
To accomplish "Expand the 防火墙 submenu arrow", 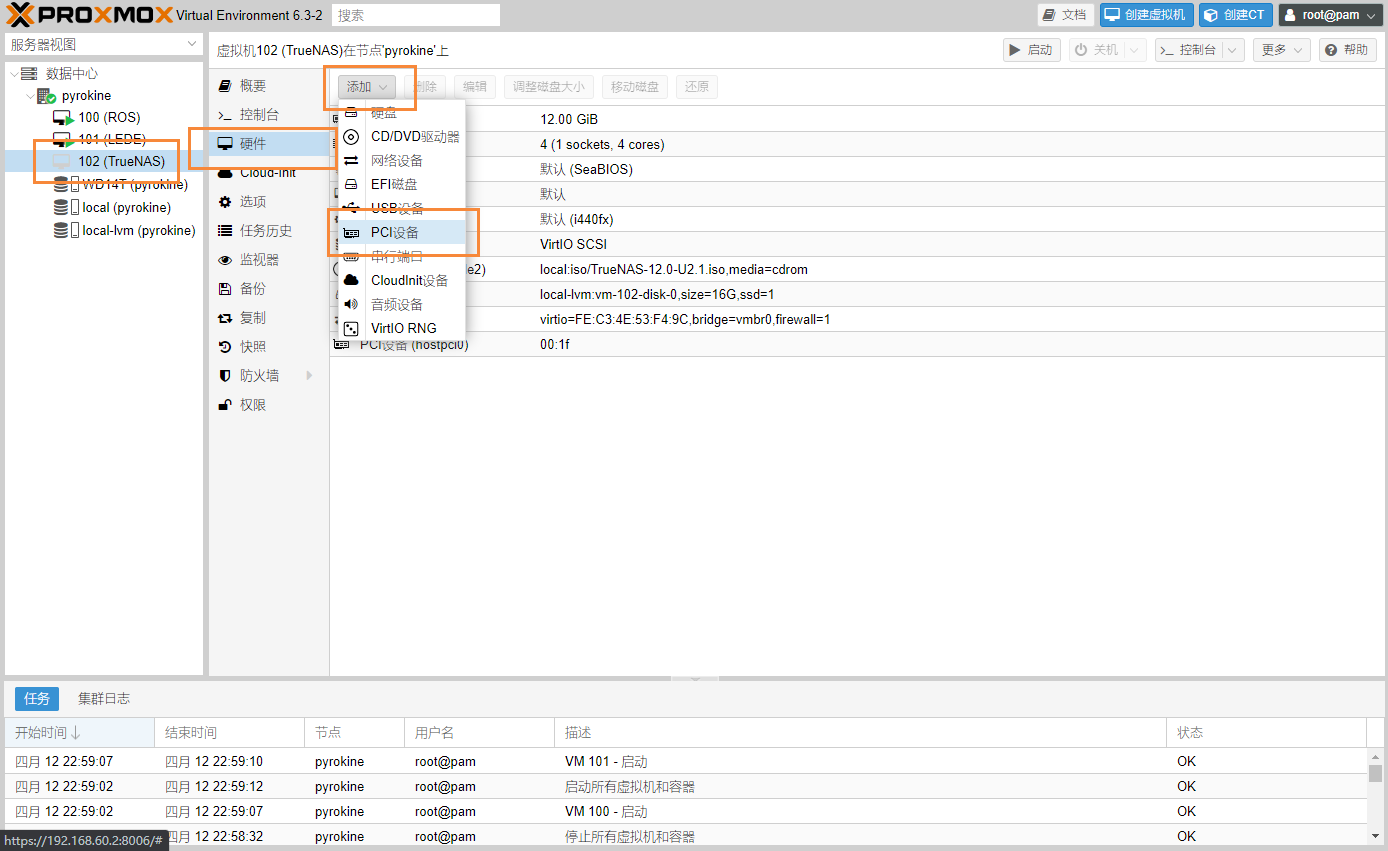I will point(309,376).
